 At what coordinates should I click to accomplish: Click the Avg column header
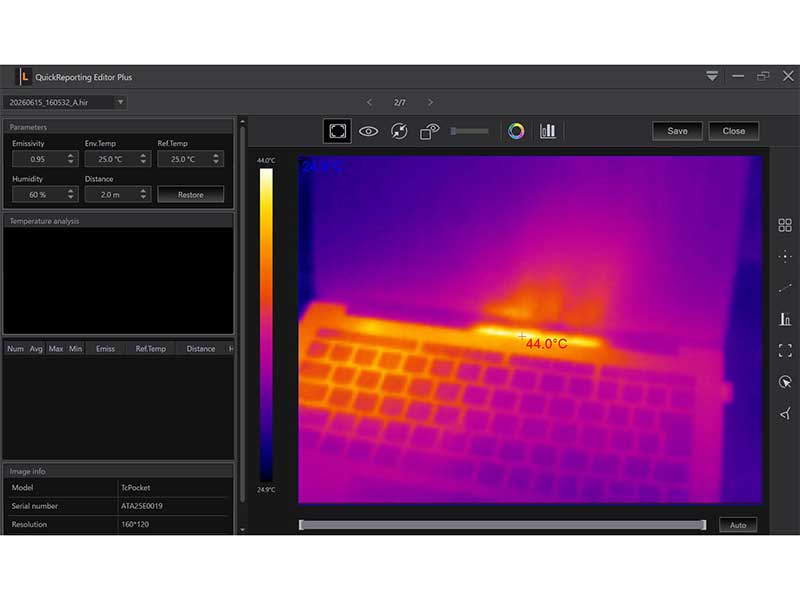point(36,348)
